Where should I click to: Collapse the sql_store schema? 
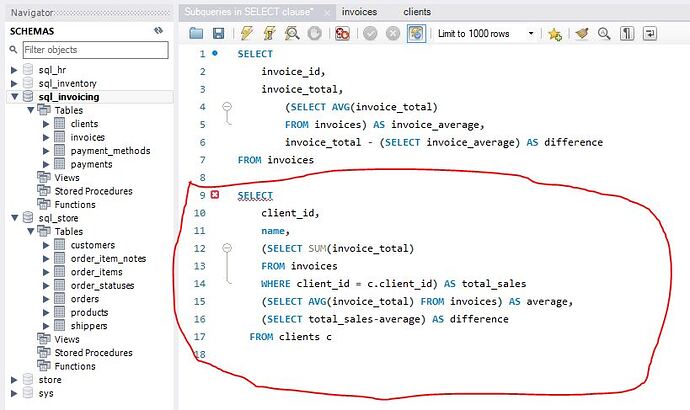[15, 218]
